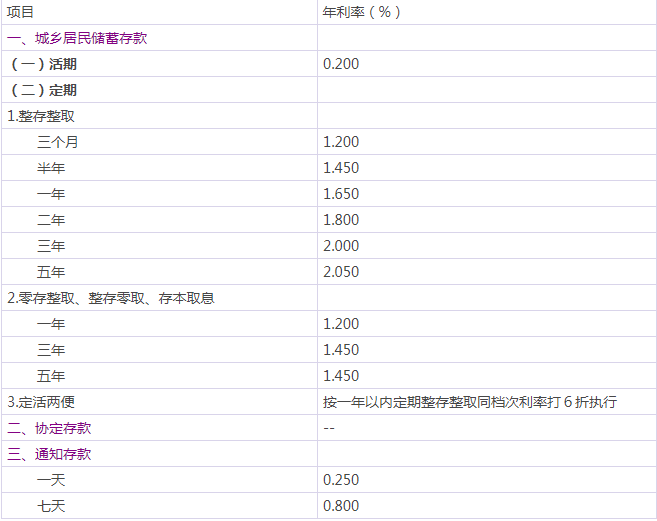Select the 1.650 rate value
This screenshot has height=521, width=657.
pos(340,194)
